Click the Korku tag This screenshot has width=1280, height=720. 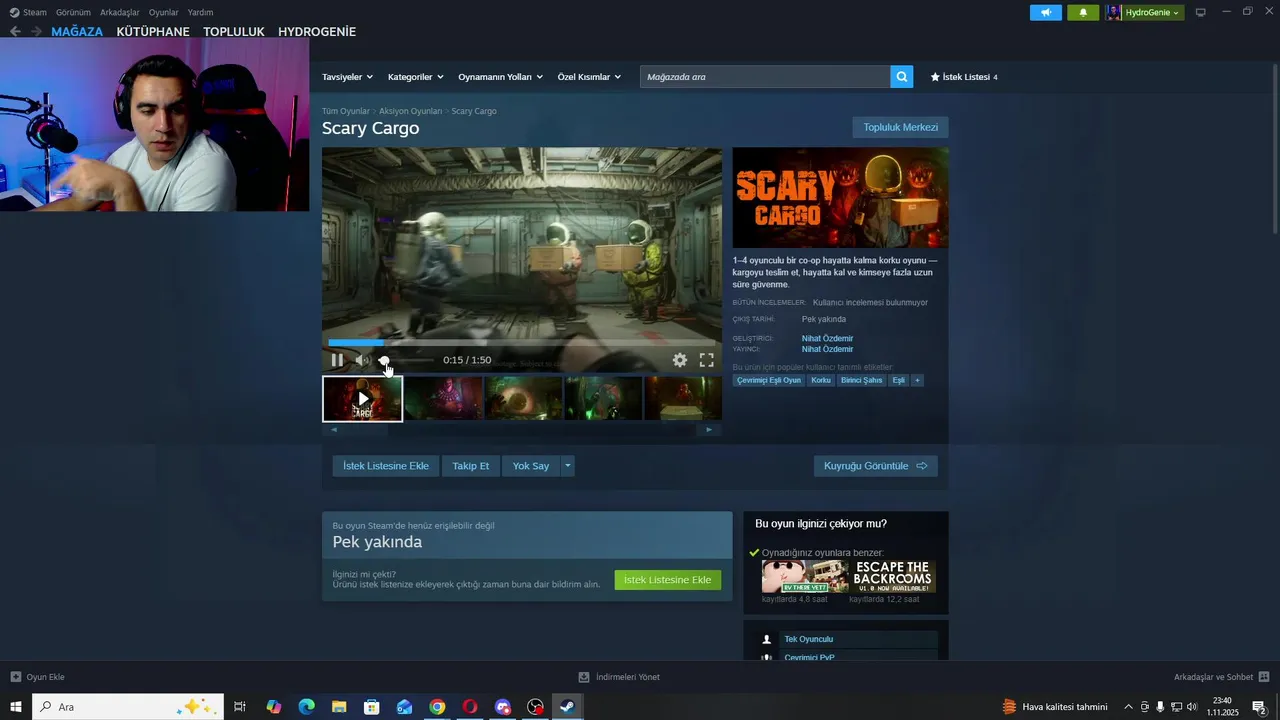pyautogui.click(x=821, y=380)
